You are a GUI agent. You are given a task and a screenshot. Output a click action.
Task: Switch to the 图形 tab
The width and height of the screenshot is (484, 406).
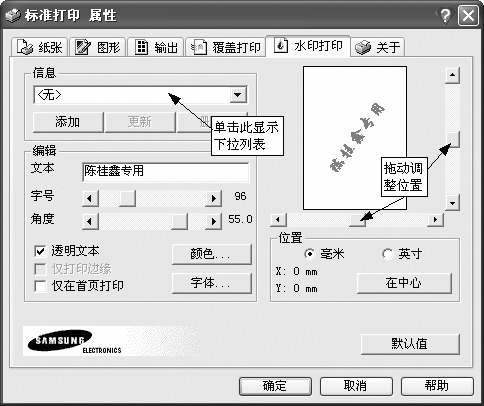tap(97, 47)
